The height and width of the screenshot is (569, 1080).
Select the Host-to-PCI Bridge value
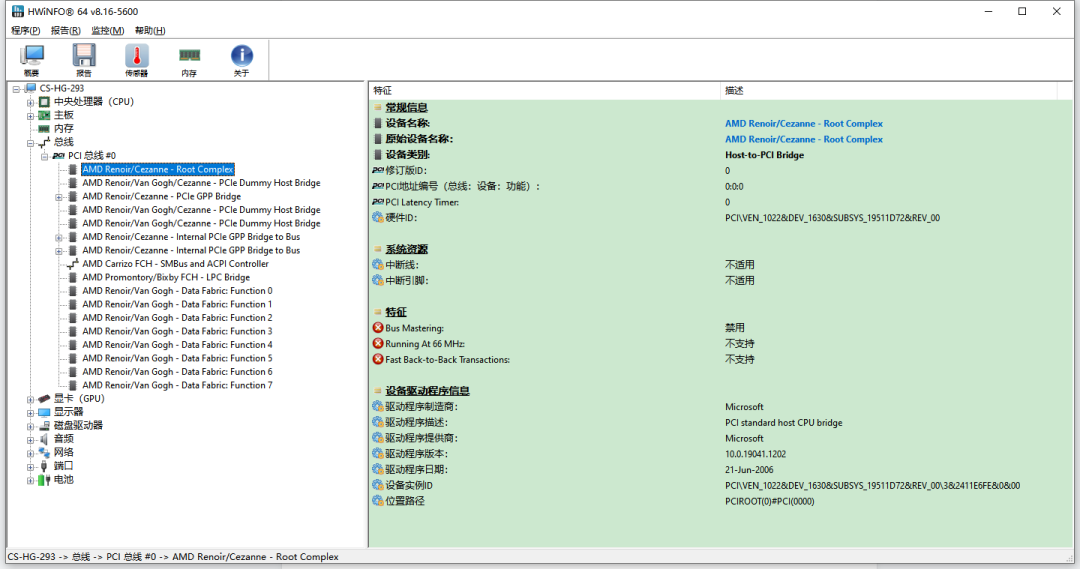click(765, 155)
